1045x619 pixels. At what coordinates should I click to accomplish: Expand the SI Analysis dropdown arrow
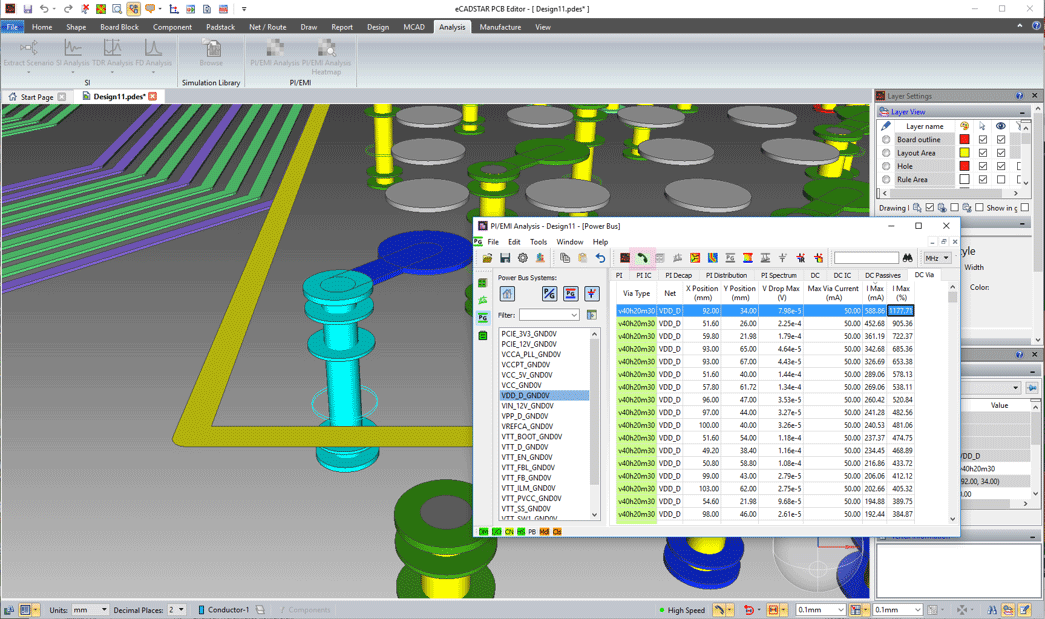coord(73,72)
